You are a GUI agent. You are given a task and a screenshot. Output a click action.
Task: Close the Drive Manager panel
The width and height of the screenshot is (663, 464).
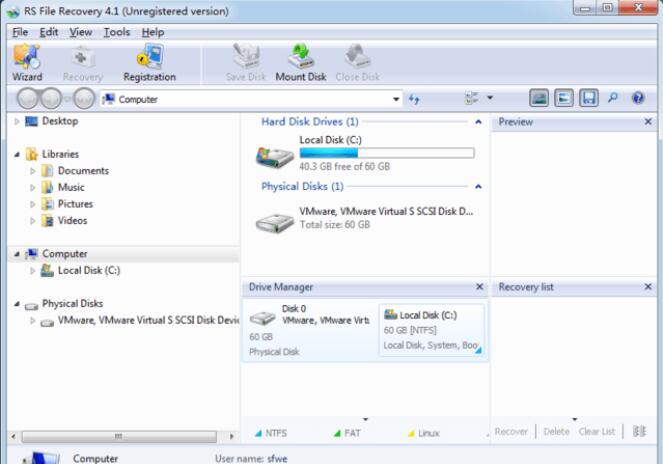click(479, 287)
